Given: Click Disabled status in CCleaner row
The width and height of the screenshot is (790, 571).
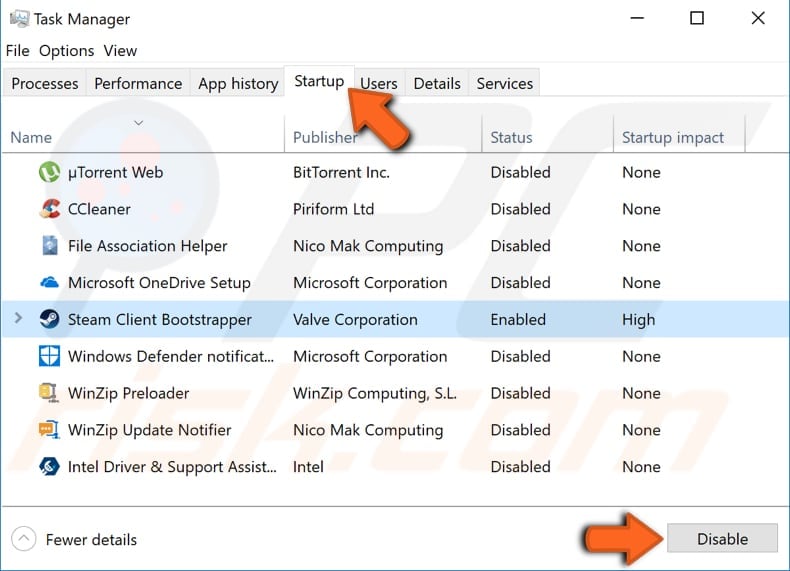Looking at the screenshot, I should [x=520, y=209].
